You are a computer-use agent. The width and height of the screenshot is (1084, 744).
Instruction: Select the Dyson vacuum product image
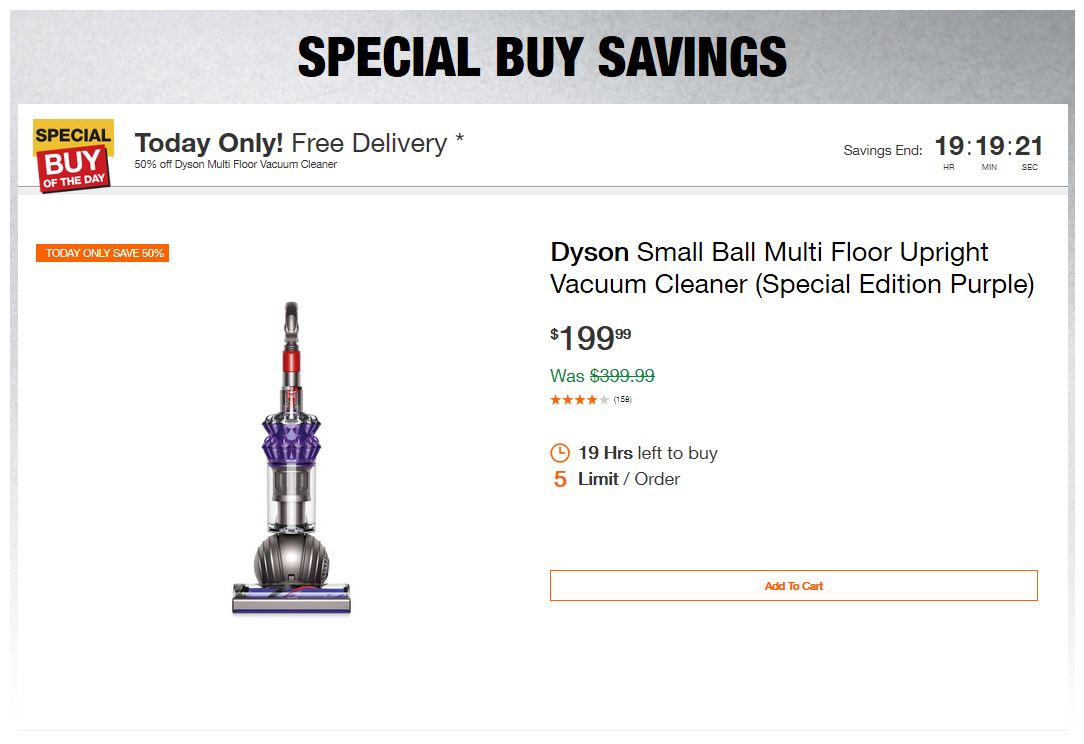coord(291,458)
